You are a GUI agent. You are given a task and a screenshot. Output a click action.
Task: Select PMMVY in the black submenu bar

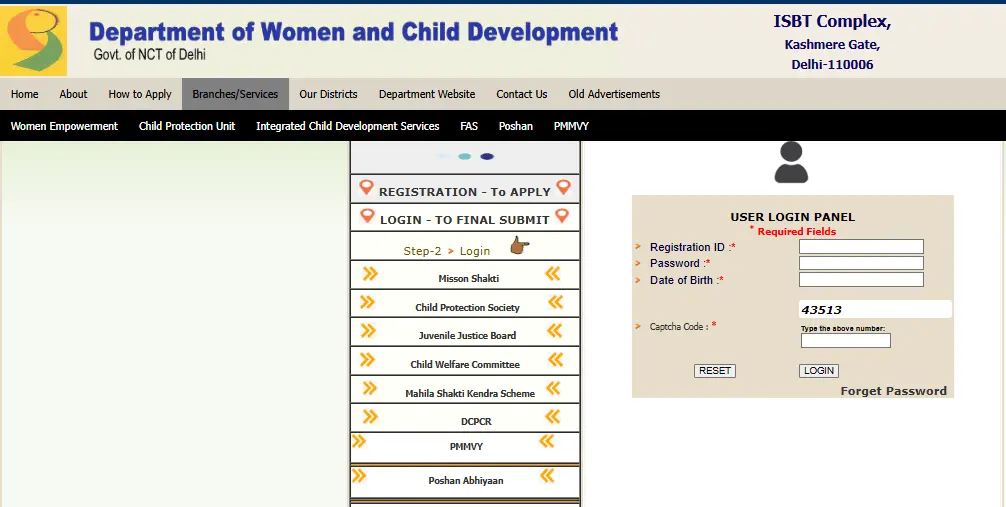click(x=571, y=126)
